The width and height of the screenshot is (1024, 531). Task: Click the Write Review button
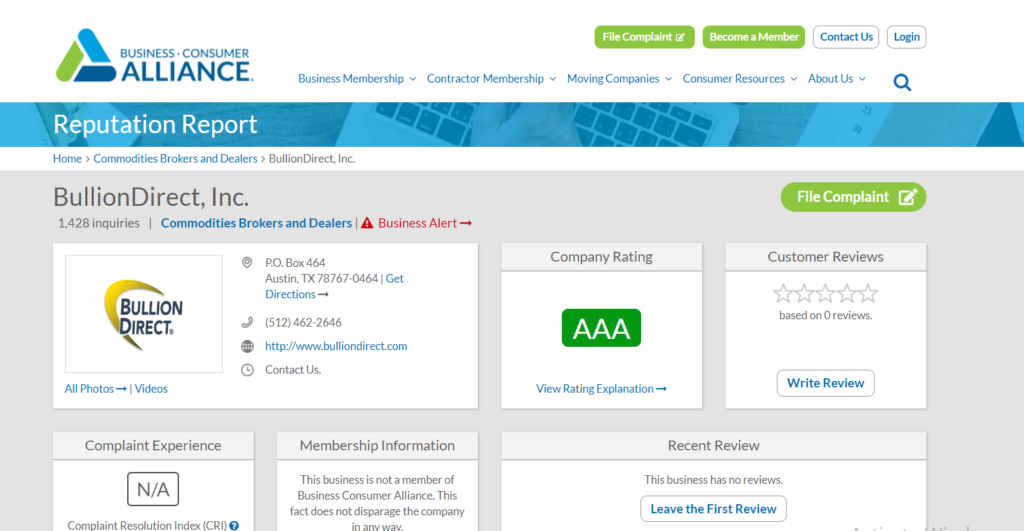(x=825, y=383)
